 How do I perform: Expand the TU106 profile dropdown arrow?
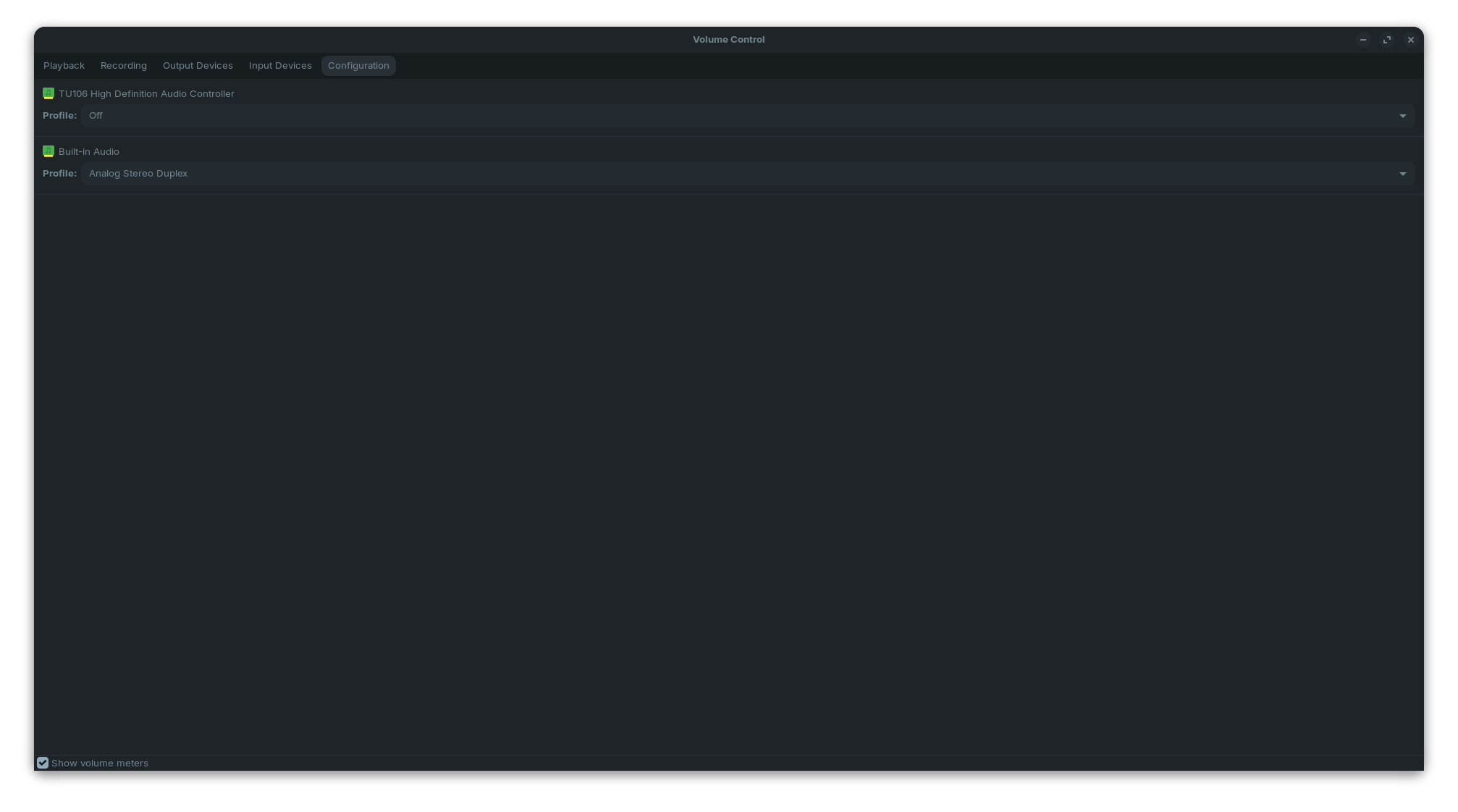pyautogui.click(x=1402, y=116)
